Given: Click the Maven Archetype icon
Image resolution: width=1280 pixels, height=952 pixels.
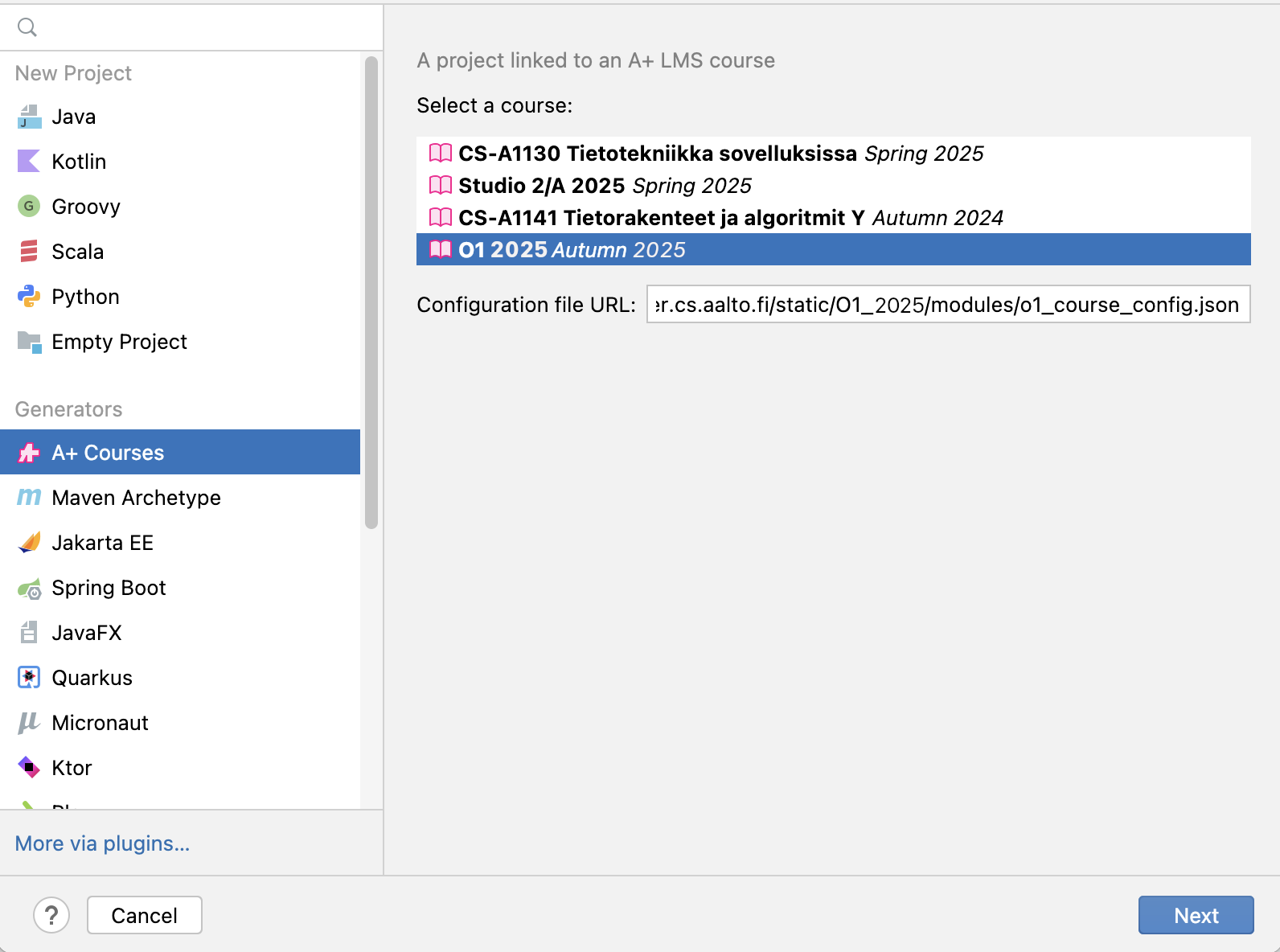Looking at the screenshot, I should coord(29,498).
